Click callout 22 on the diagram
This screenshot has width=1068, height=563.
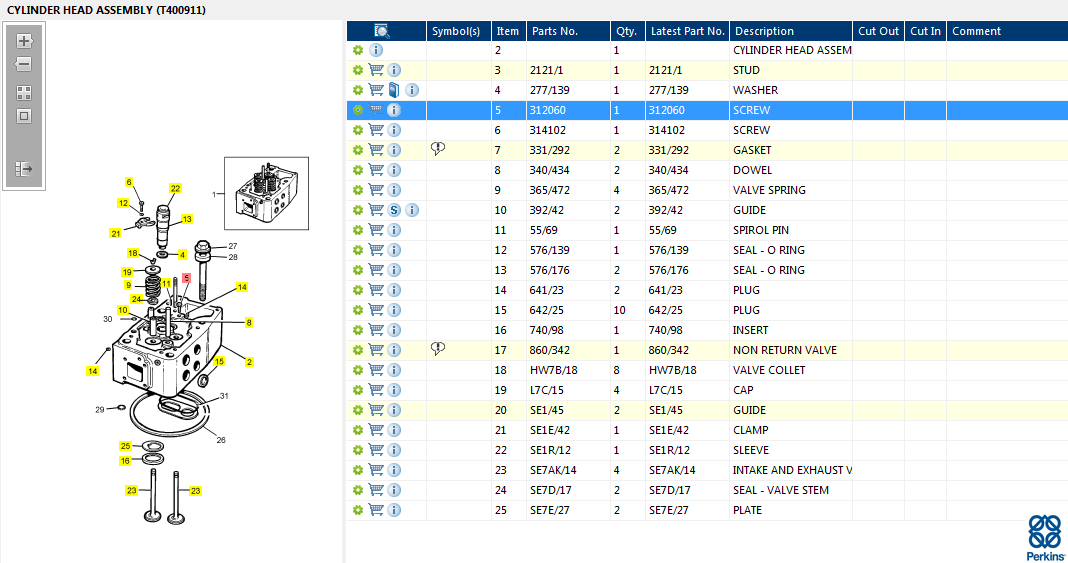175,188
